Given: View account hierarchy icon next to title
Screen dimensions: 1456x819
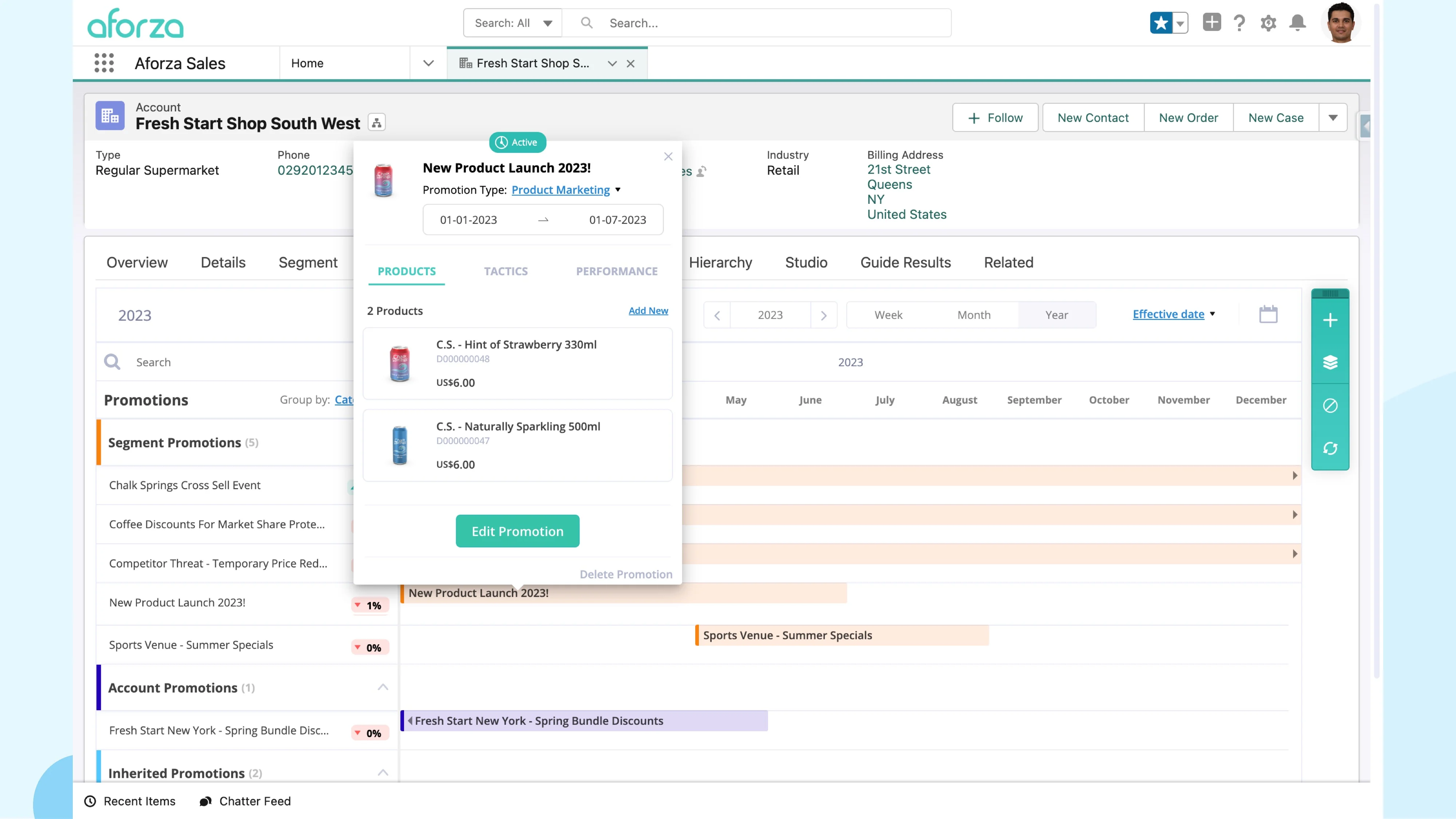Looking at the screenshot, I should point(376,122).
